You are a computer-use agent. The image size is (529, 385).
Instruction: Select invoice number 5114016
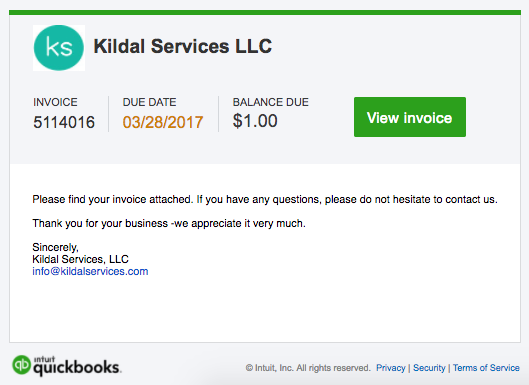pos(64,122)
